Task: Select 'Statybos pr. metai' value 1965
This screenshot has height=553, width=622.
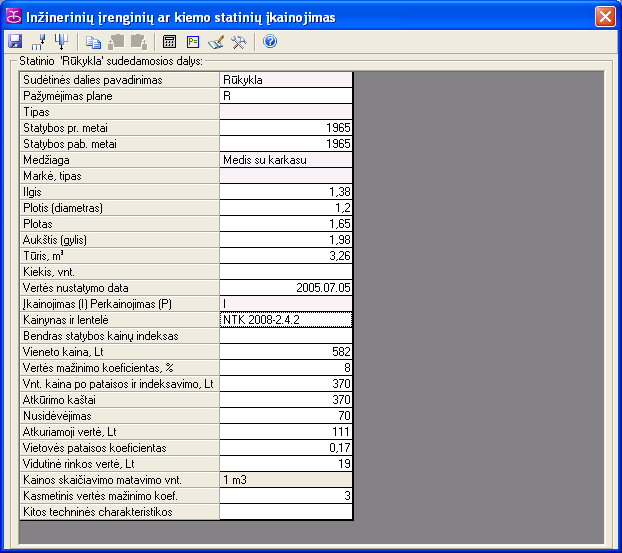Action: (286, 128)
